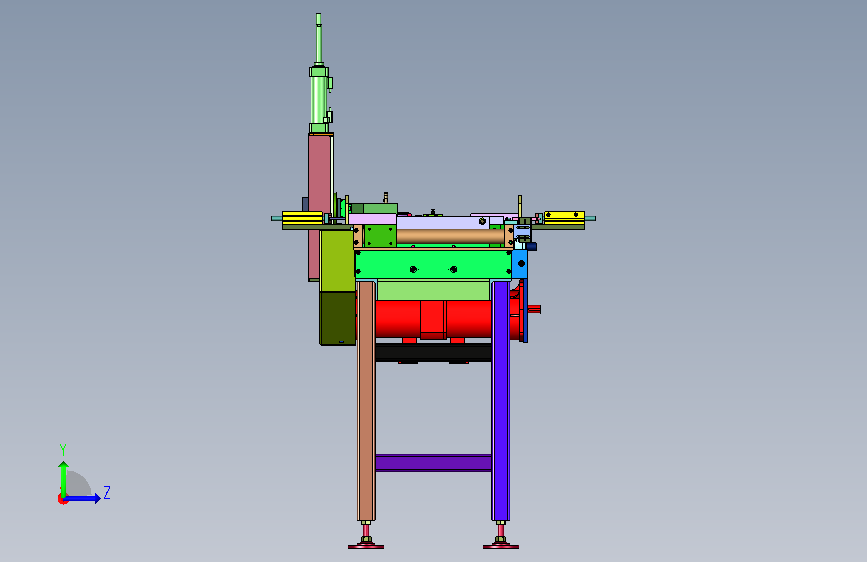This screenshot has width=867, height=562.
Task: Select the brown left support leg
Action: (365, 401)
